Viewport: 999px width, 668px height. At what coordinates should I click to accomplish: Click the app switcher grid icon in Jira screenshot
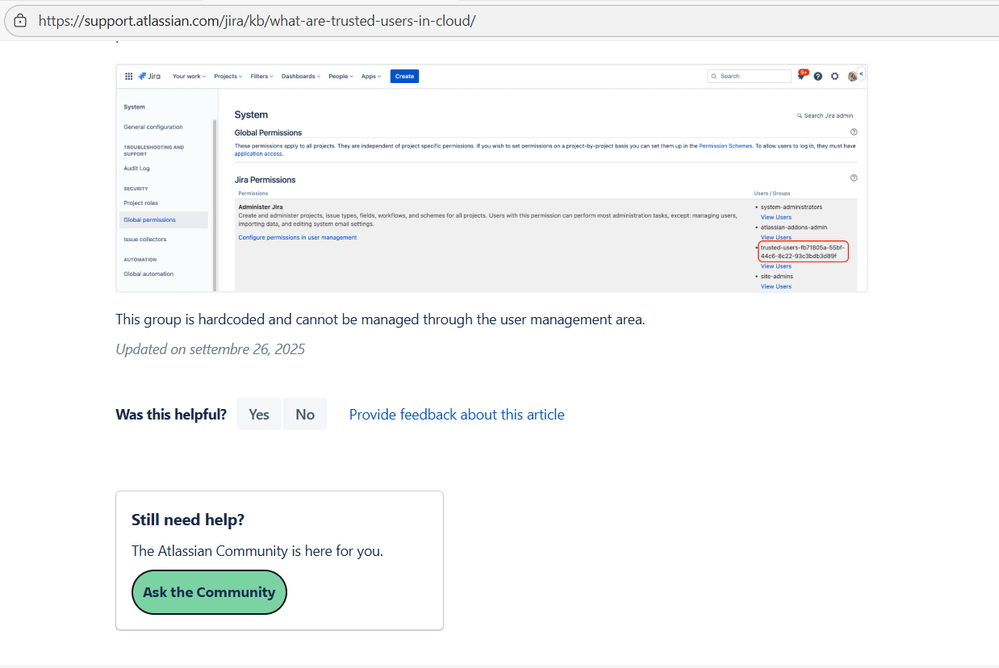[x=129, y=76]
